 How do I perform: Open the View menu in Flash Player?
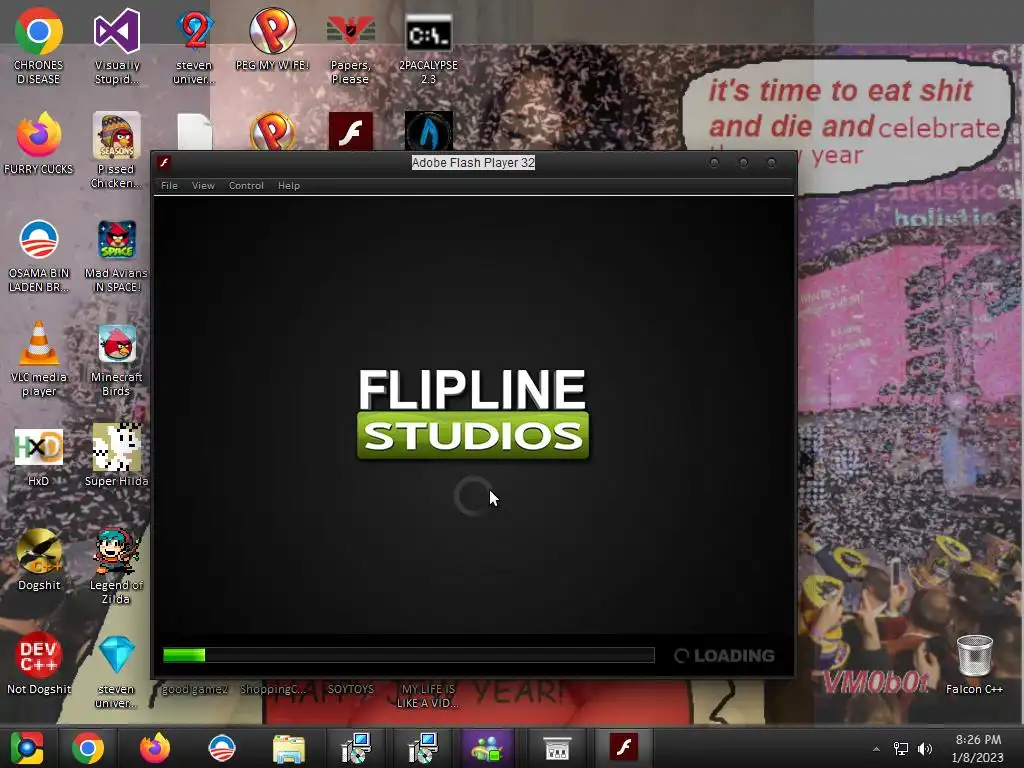203,185
